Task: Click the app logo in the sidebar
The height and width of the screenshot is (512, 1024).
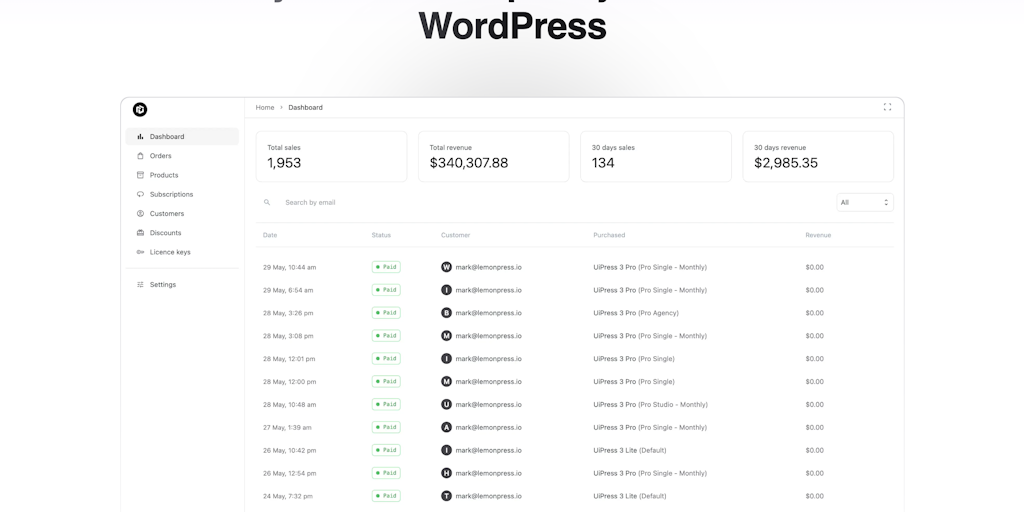Action: (140, 110)
